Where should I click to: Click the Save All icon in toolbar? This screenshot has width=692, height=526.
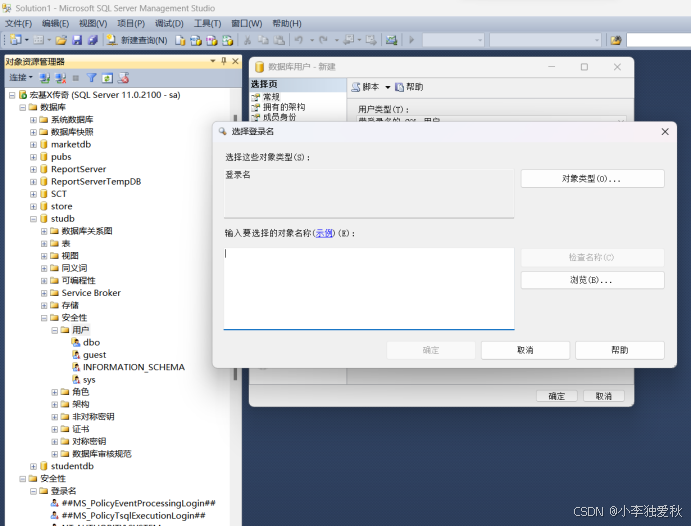coord(93,40)
